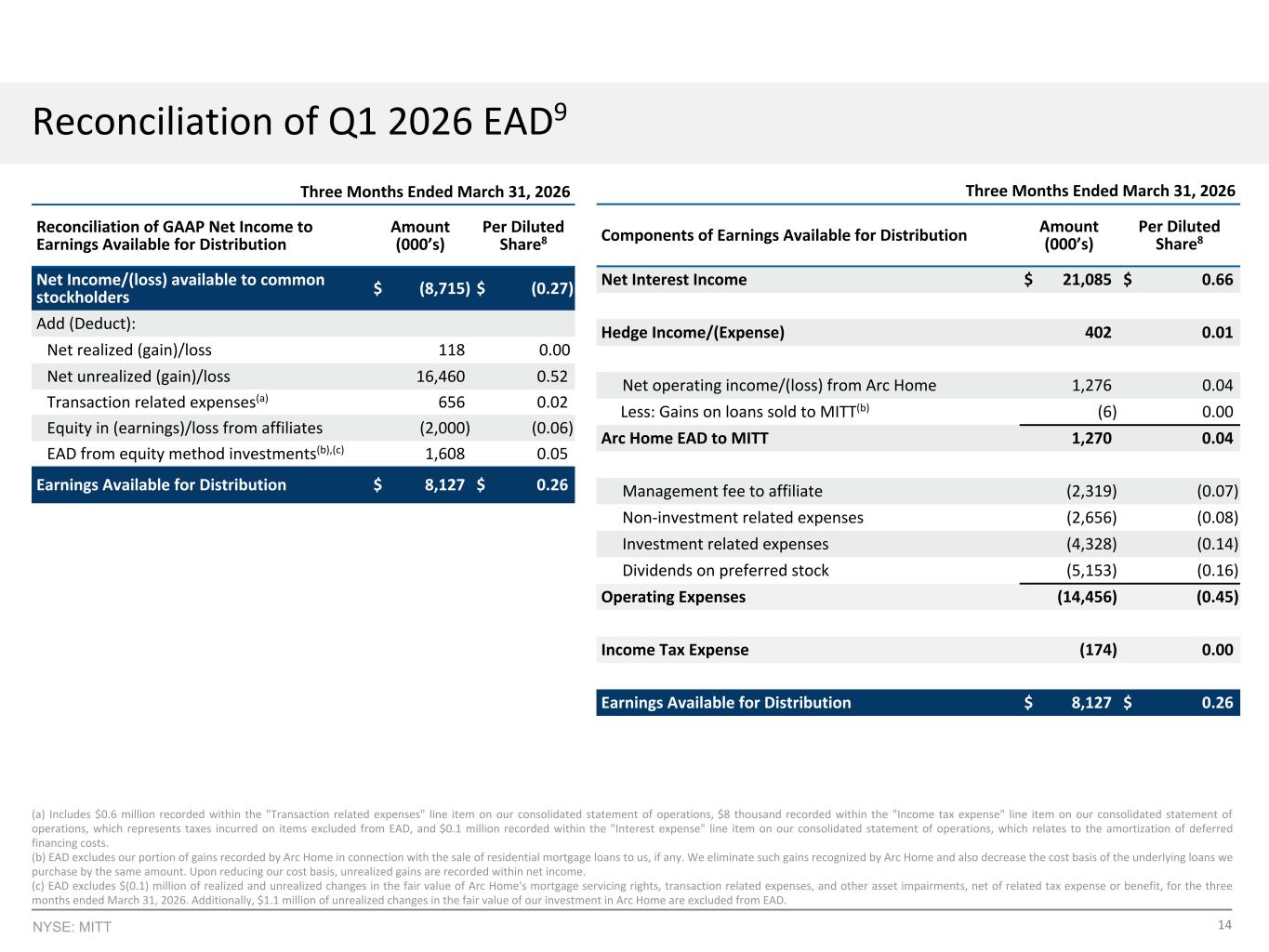
Task: Select the NYSE: MITT footer label
Action: [72, 927]
